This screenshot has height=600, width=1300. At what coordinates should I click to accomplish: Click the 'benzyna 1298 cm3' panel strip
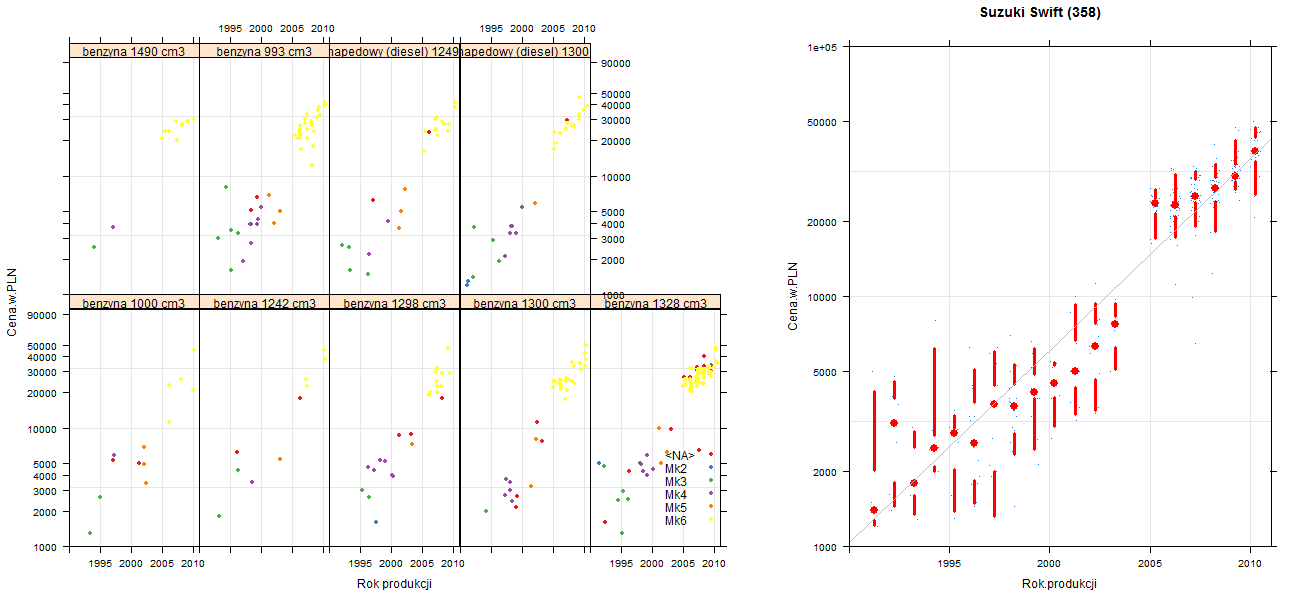(394, 302)
